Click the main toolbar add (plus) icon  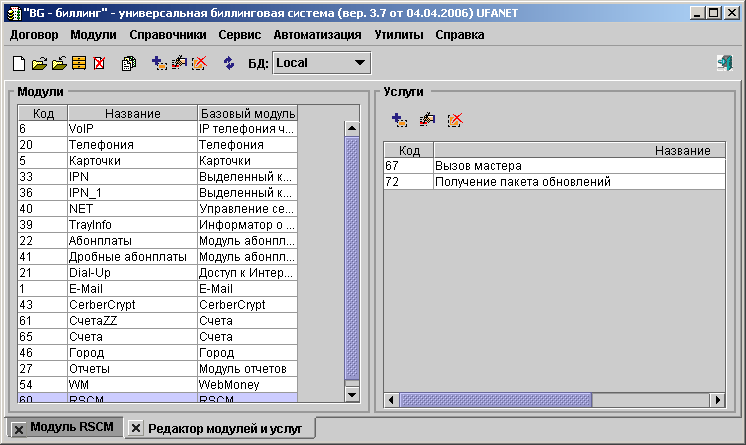[x=158, y=63]
